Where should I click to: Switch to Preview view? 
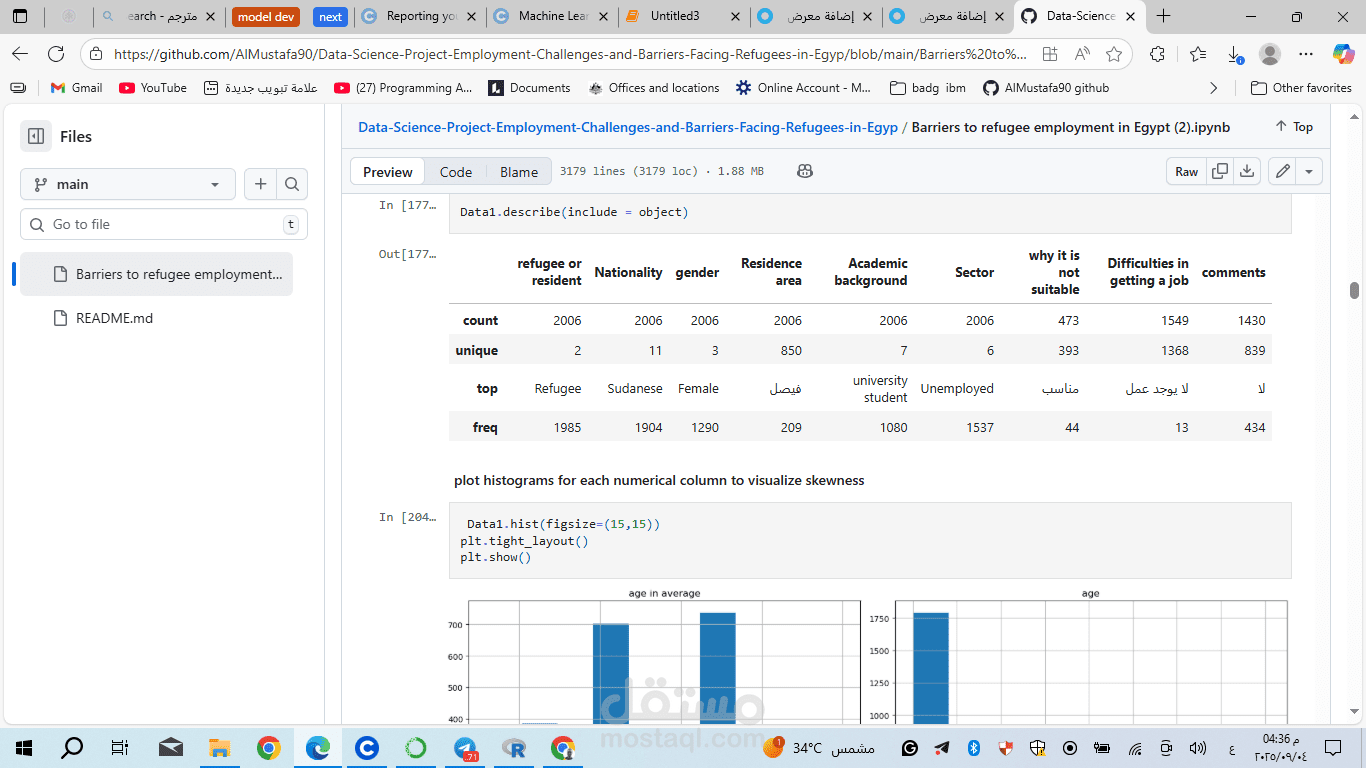click(x=387, y=172)
